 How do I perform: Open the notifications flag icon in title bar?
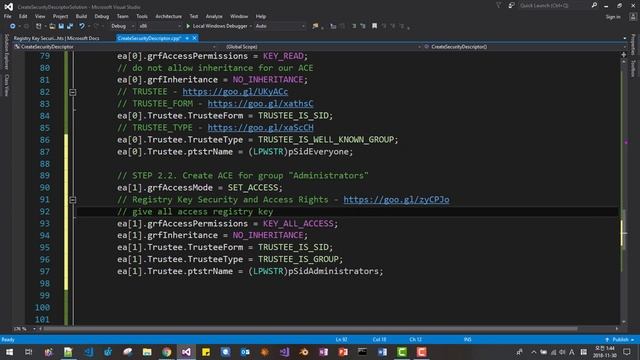[x=499, y=5]
